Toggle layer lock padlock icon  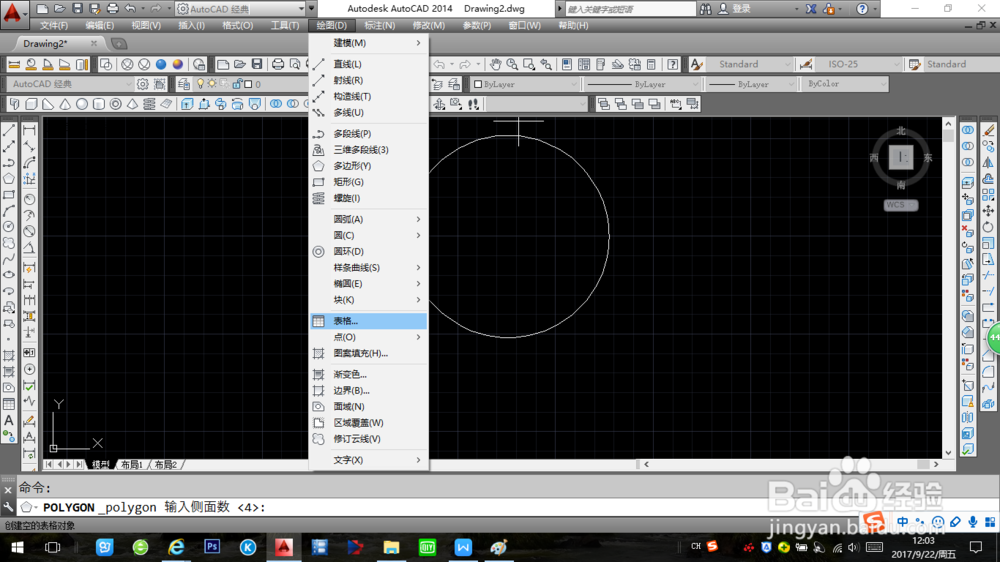click(237, 84)
